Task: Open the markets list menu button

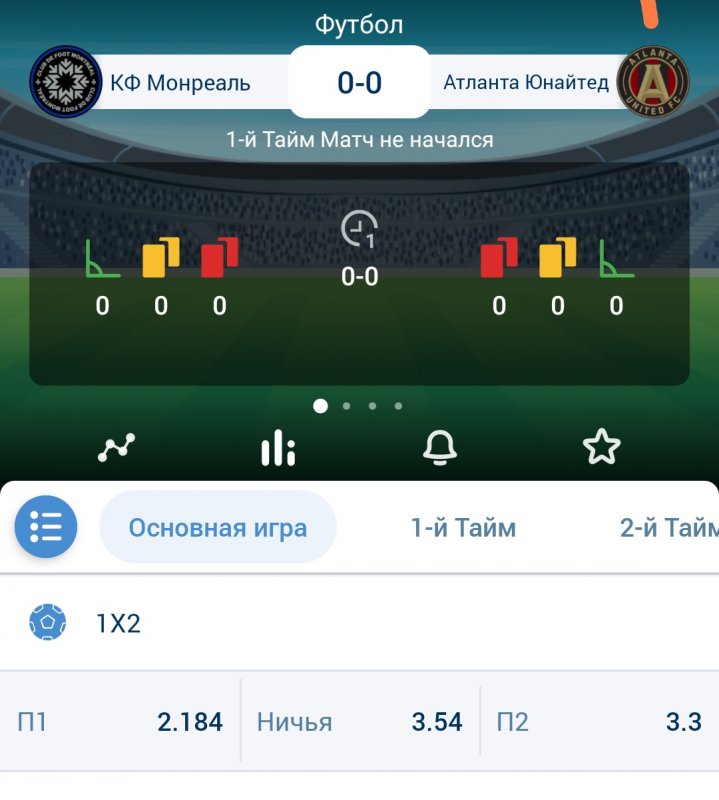Action: (x=46, y=527)
